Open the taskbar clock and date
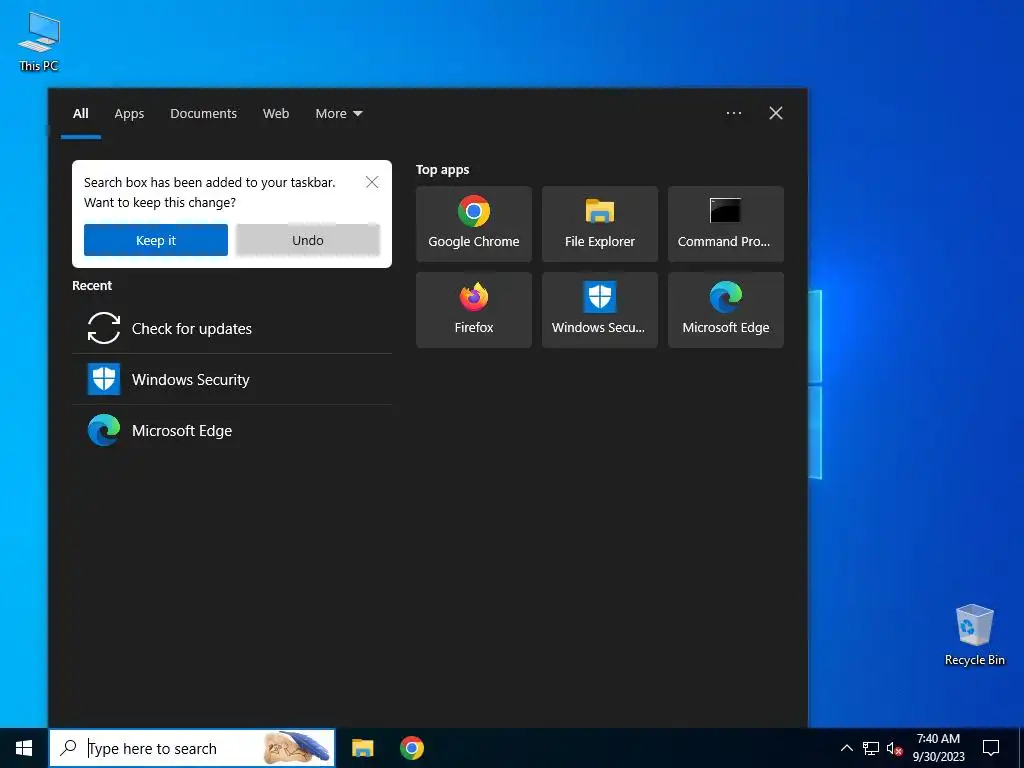Image resolution: width=1024 pixels, height=768 pixels. (x=938, y=748)
